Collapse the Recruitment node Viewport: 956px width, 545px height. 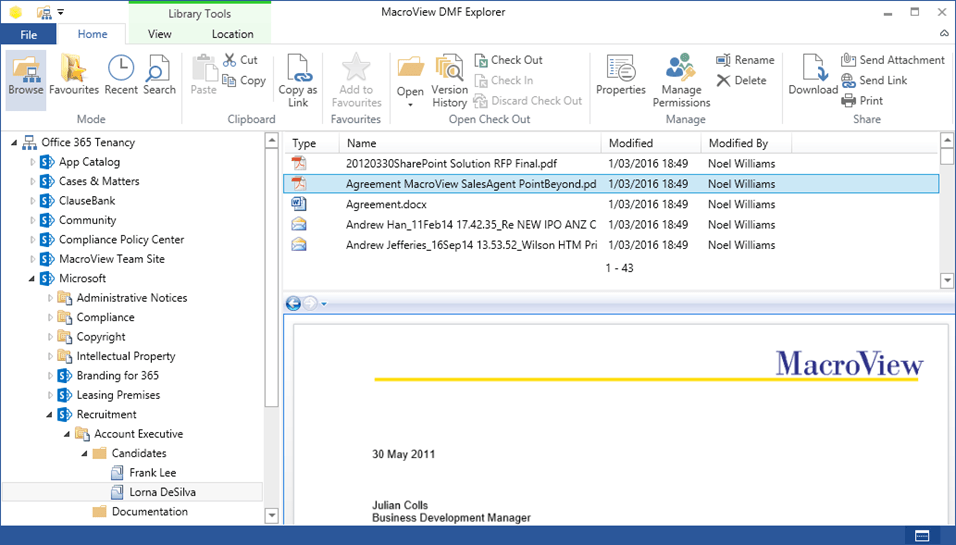(49, 415)
